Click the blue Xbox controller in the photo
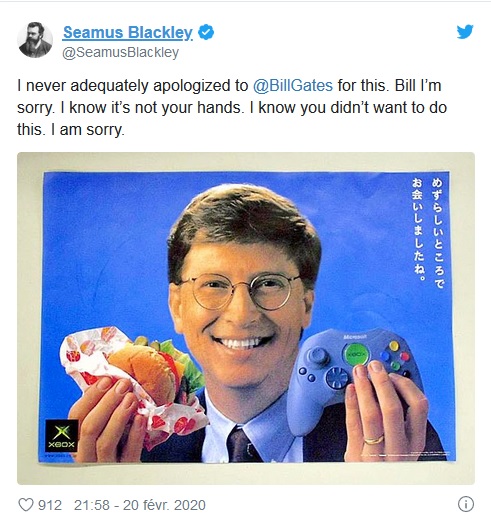This screenshot has height=520, width=491. pyautogui.click(x=354, y=373)
